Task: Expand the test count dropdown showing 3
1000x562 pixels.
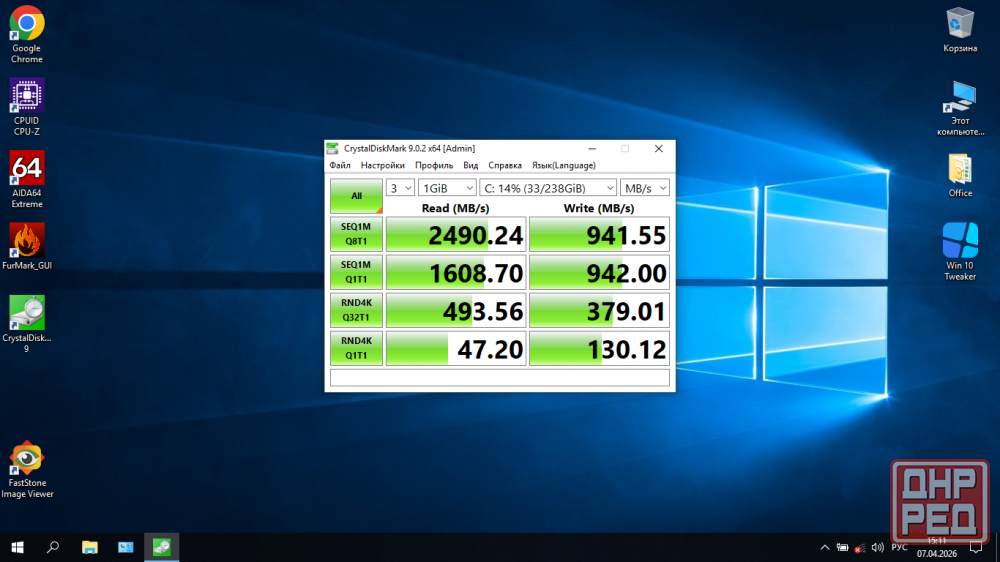Action: [400, 188]
